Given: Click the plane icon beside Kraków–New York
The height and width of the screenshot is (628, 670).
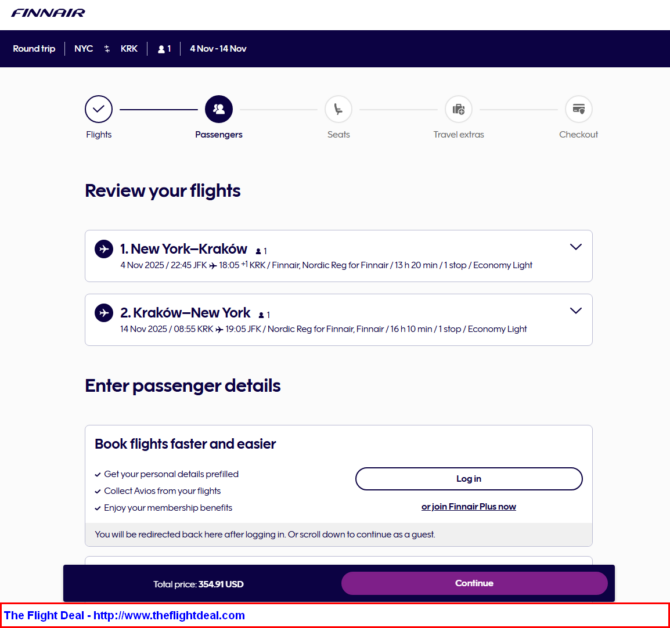Looking at the screenshot, I should (104, 313).
